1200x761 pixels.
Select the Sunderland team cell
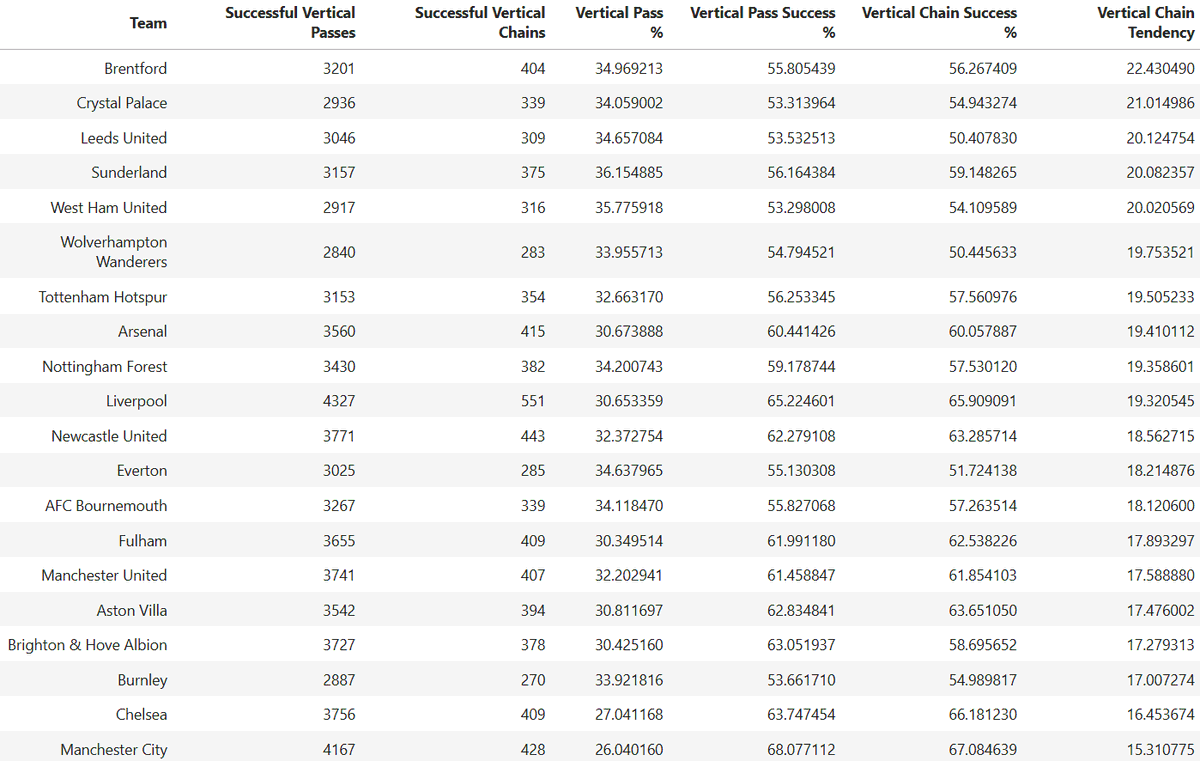(129, 173)
